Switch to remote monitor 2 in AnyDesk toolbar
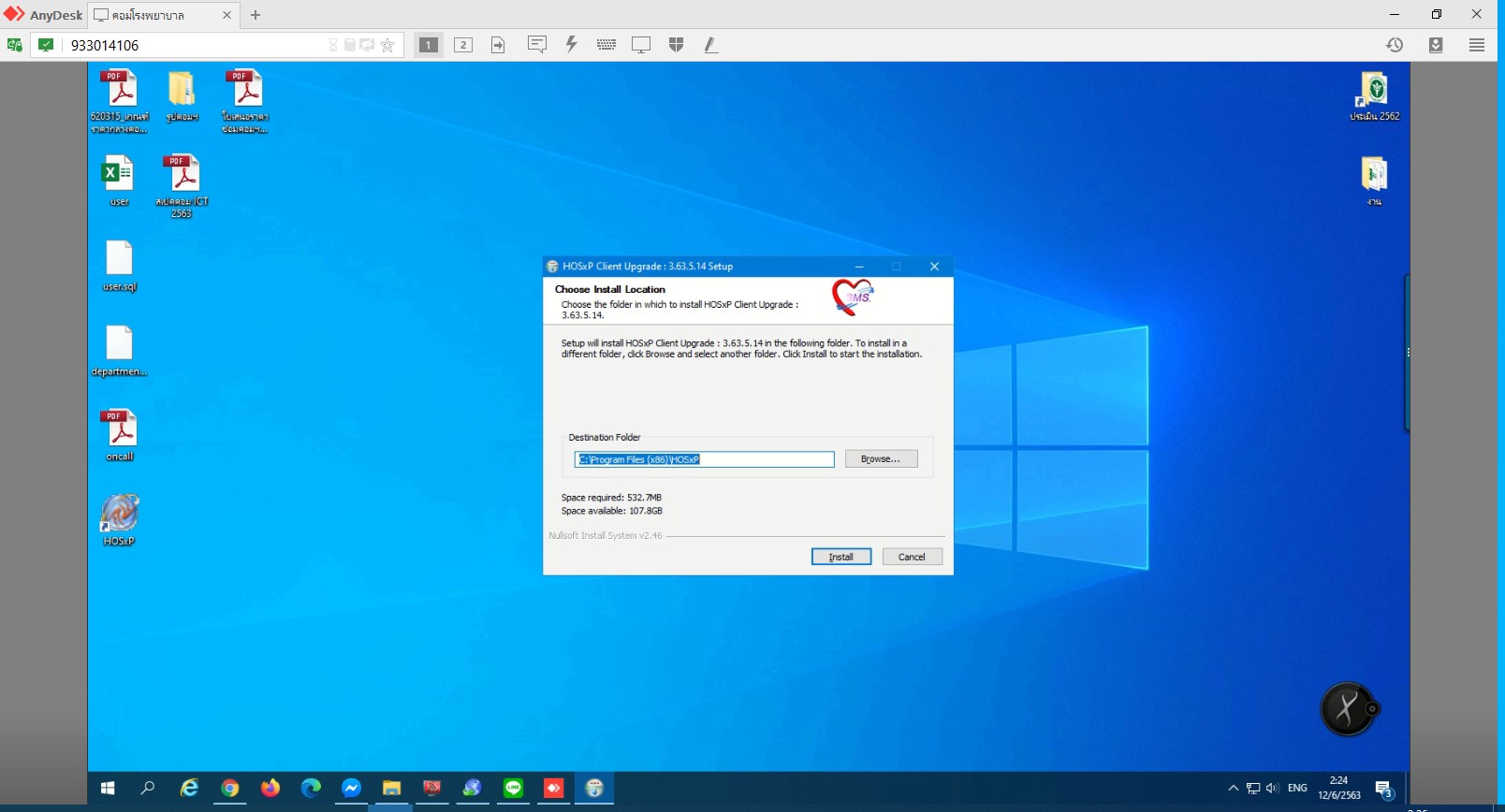The height and width of the screenshot is (812, 1505). point(463,45)
